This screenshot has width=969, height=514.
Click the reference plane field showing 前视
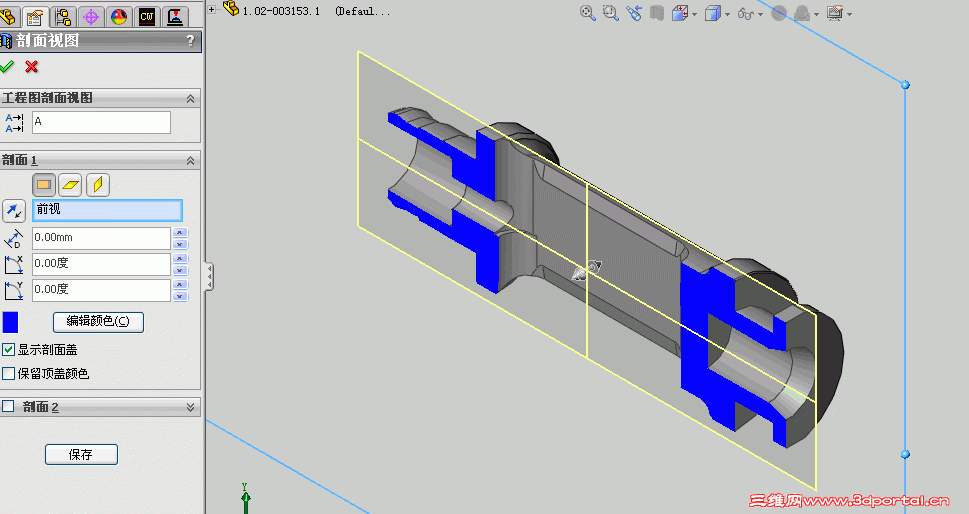tap(107, 210)
